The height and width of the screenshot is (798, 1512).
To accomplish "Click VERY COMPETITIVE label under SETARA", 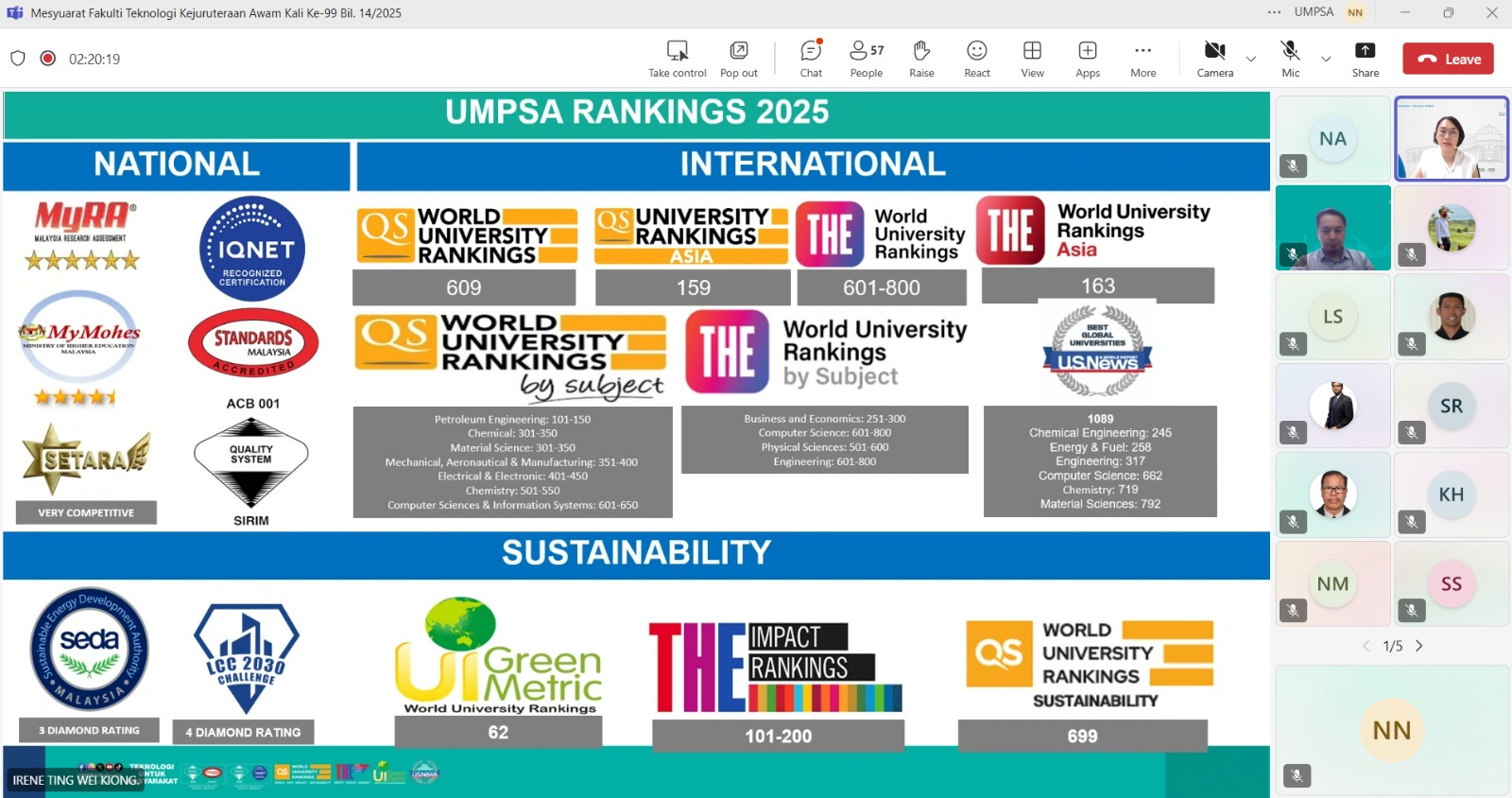I will (86, 512).
